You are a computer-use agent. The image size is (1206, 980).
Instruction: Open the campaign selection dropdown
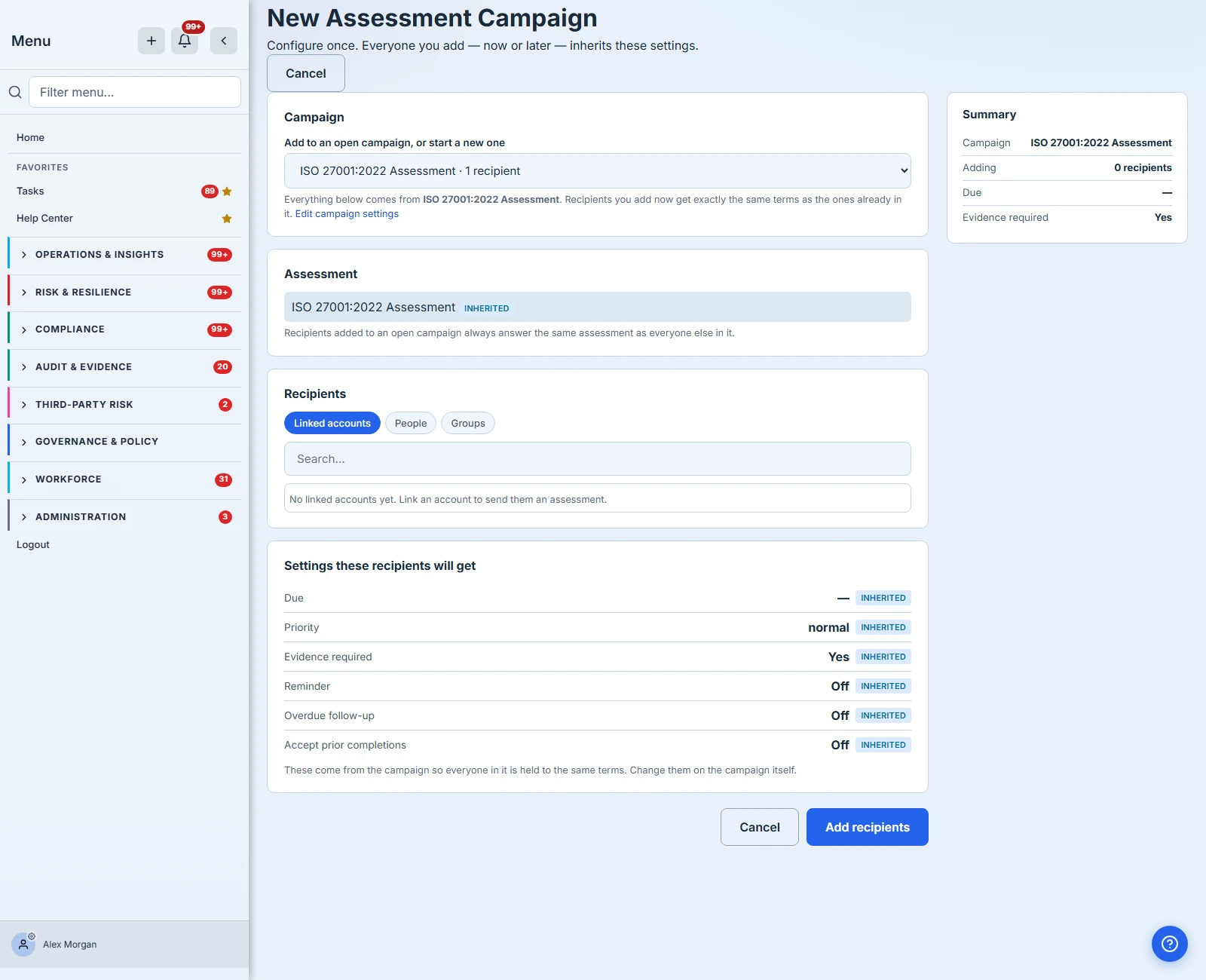click(597, 171)
